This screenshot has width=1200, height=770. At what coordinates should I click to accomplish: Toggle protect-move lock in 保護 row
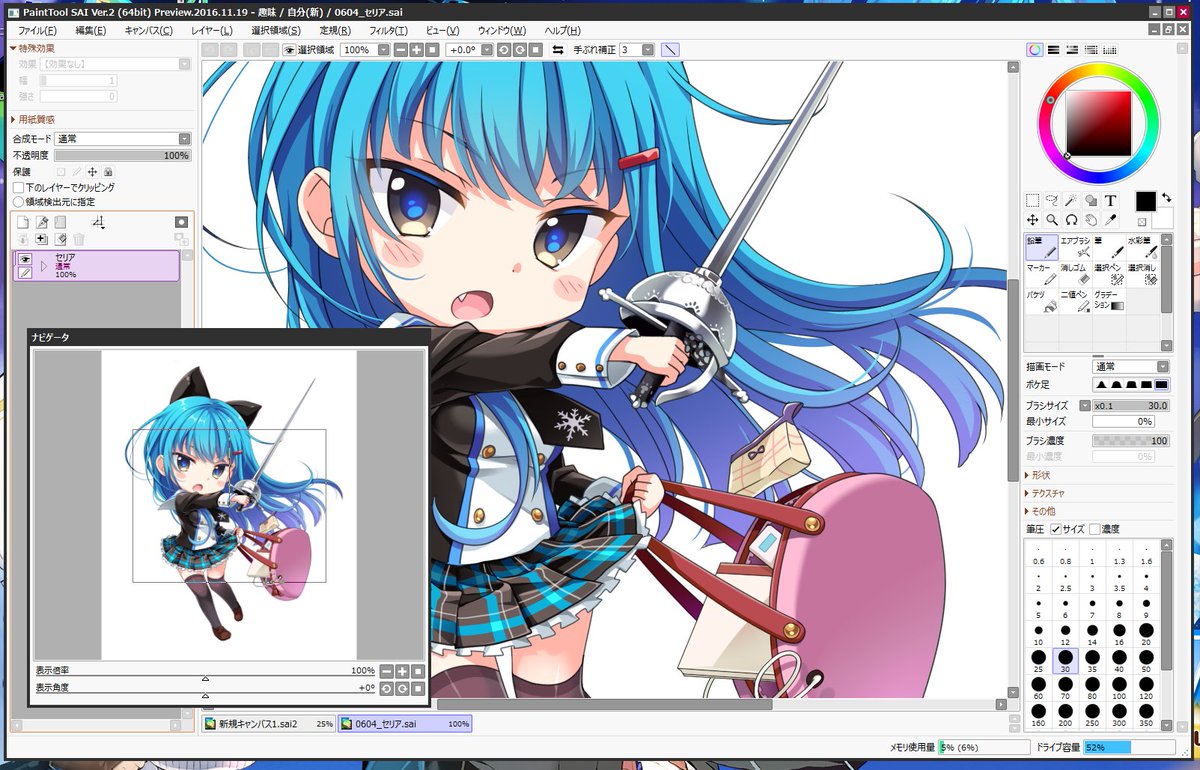(92, 172)
